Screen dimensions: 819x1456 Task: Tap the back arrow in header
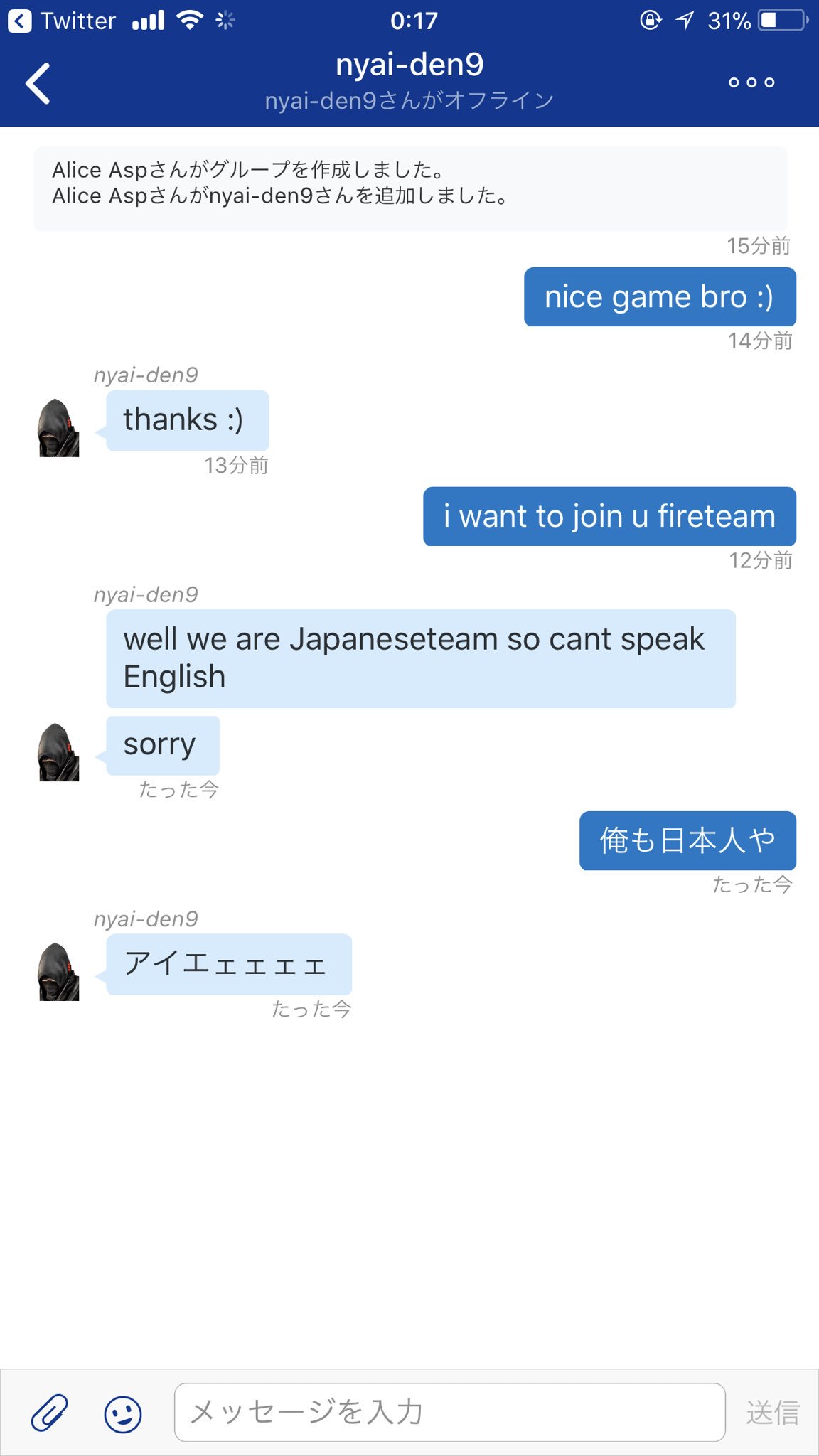(x=38, y=83)
